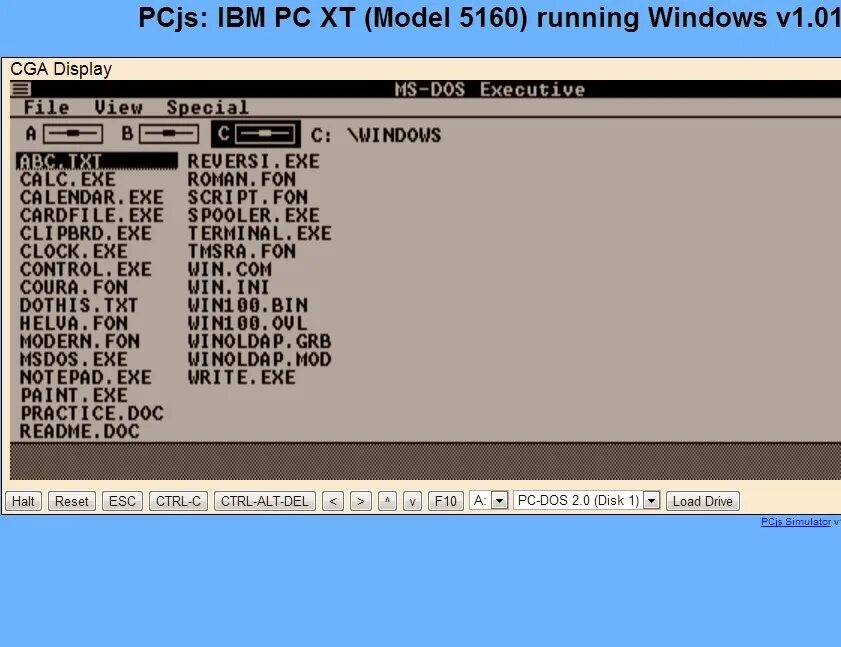Open the View menu
The width and height of the screenshot is (841, 647).
[x=119, y=107]
